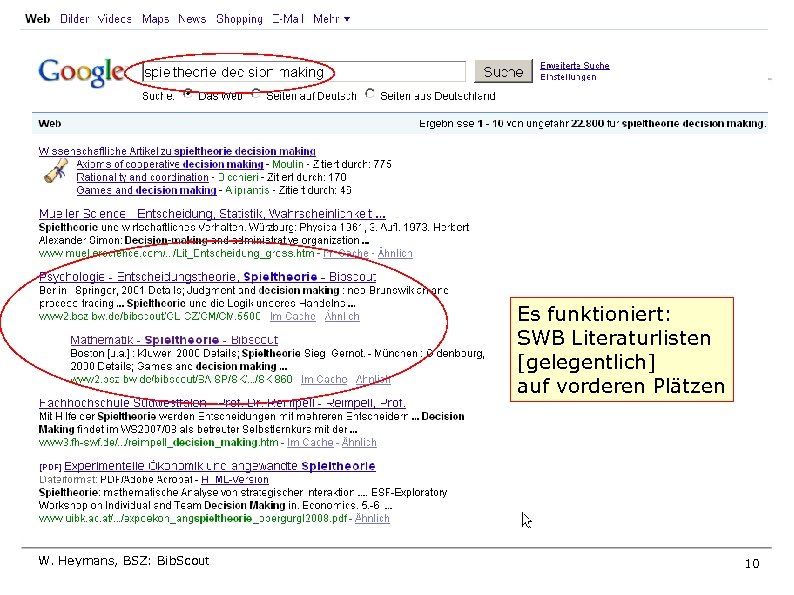This screenshot has height=595, width=794.
Task: Open 'Rationality and coordination' article link
Action: click(x=142, y=177)
